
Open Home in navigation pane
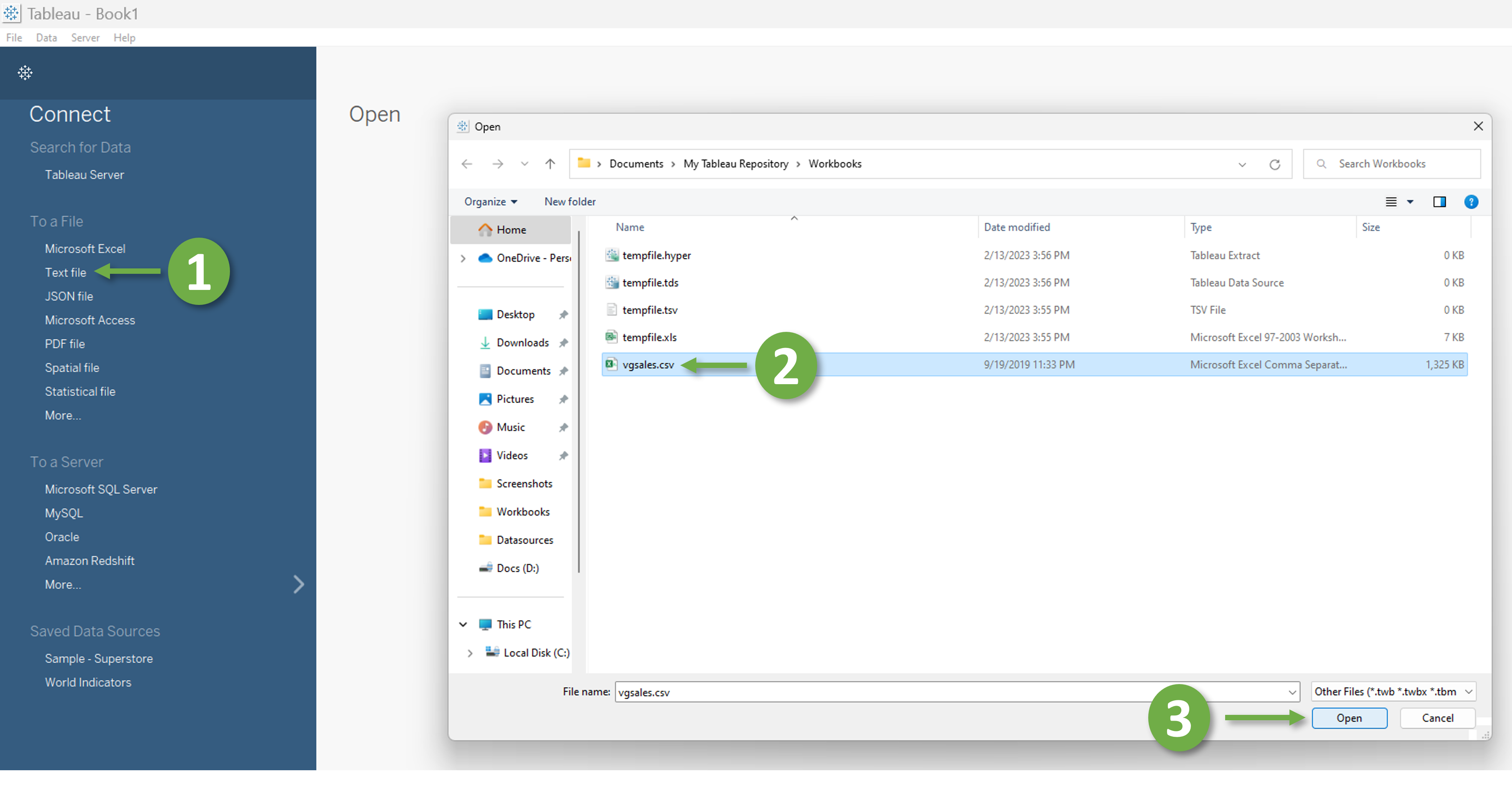tap(511, 230)
